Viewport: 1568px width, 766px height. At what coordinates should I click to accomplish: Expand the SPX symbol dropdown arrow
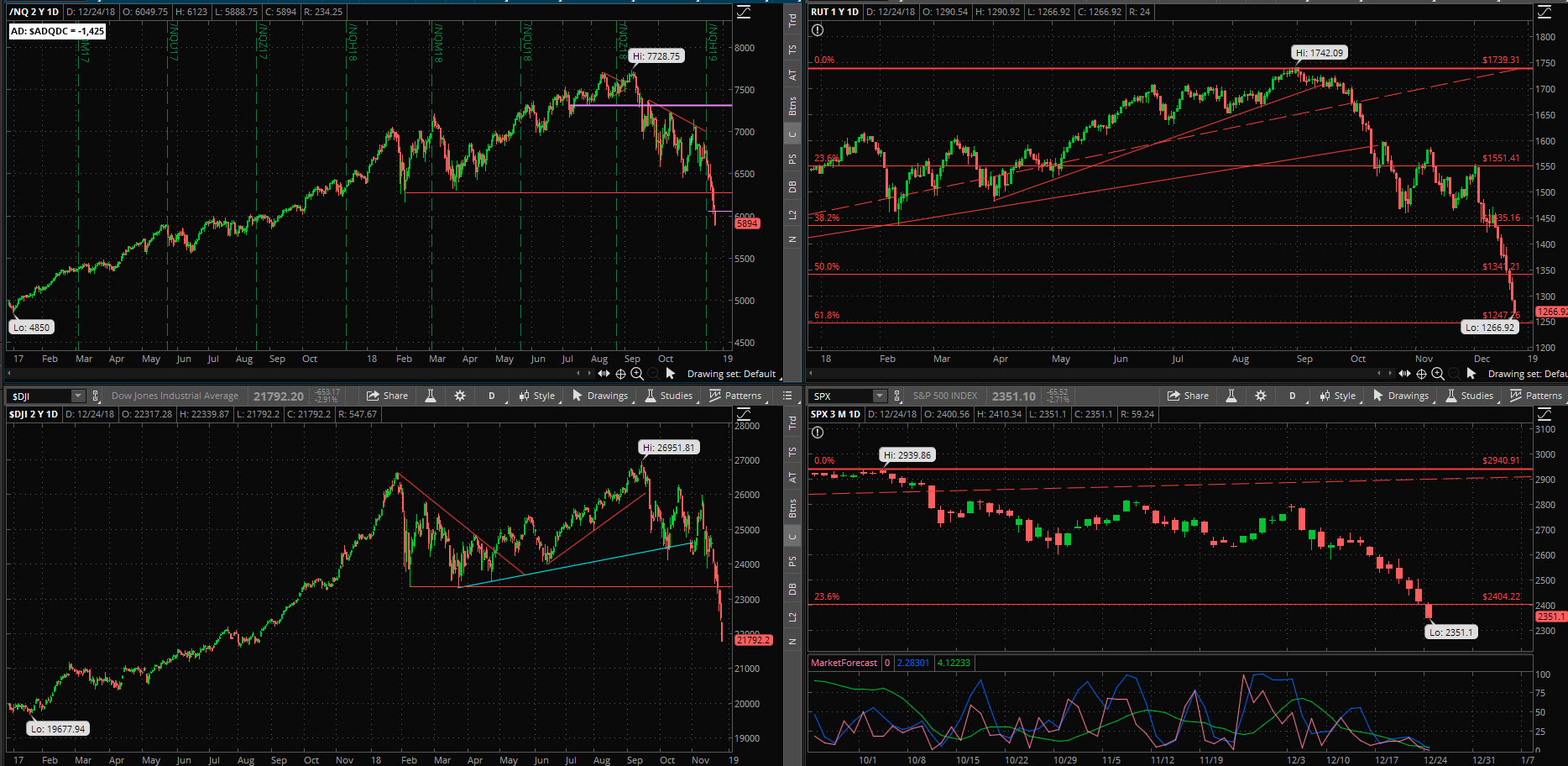(x=879, y=396)
